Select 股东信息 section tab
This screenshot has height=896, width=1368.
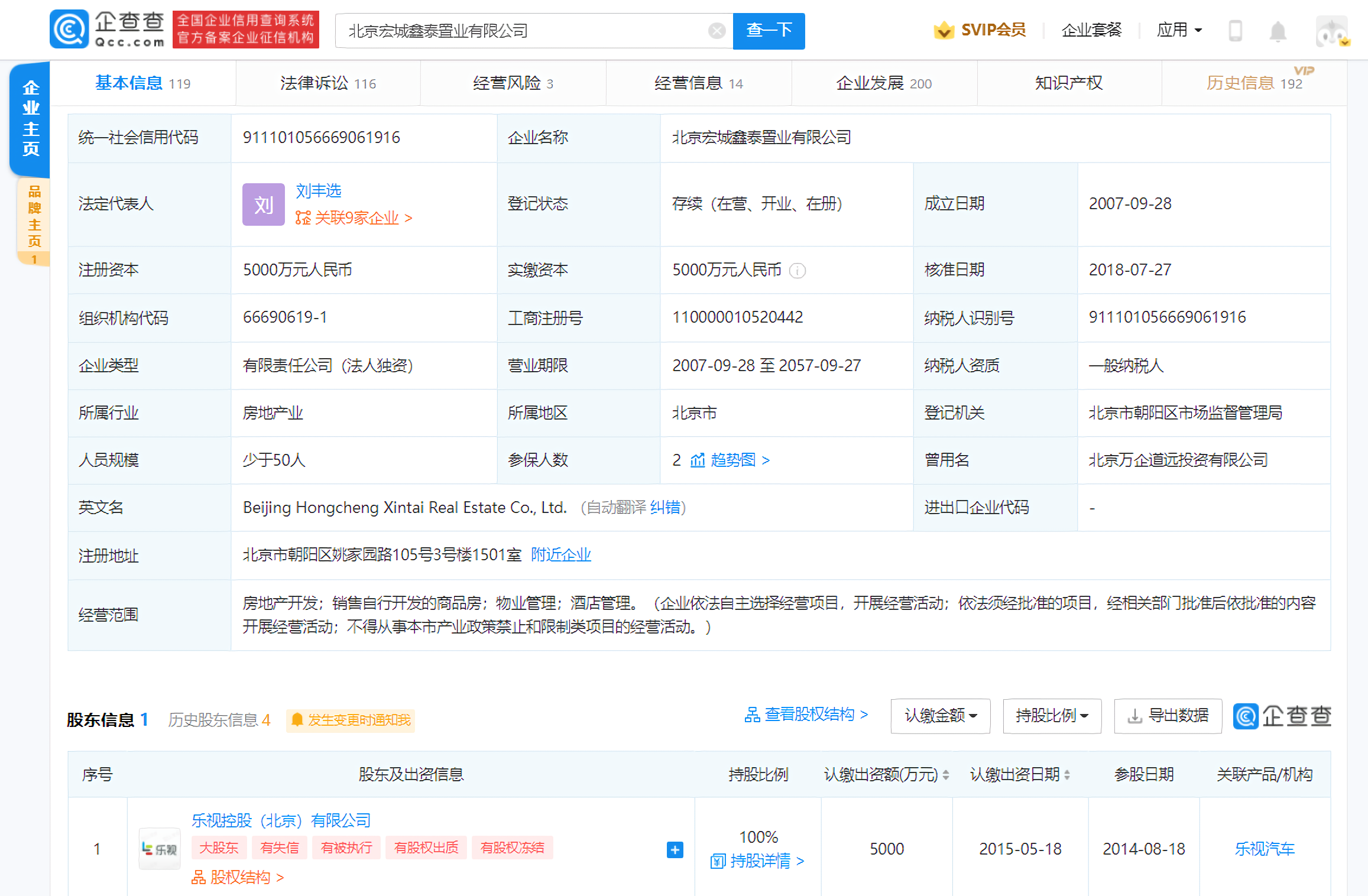108,720
